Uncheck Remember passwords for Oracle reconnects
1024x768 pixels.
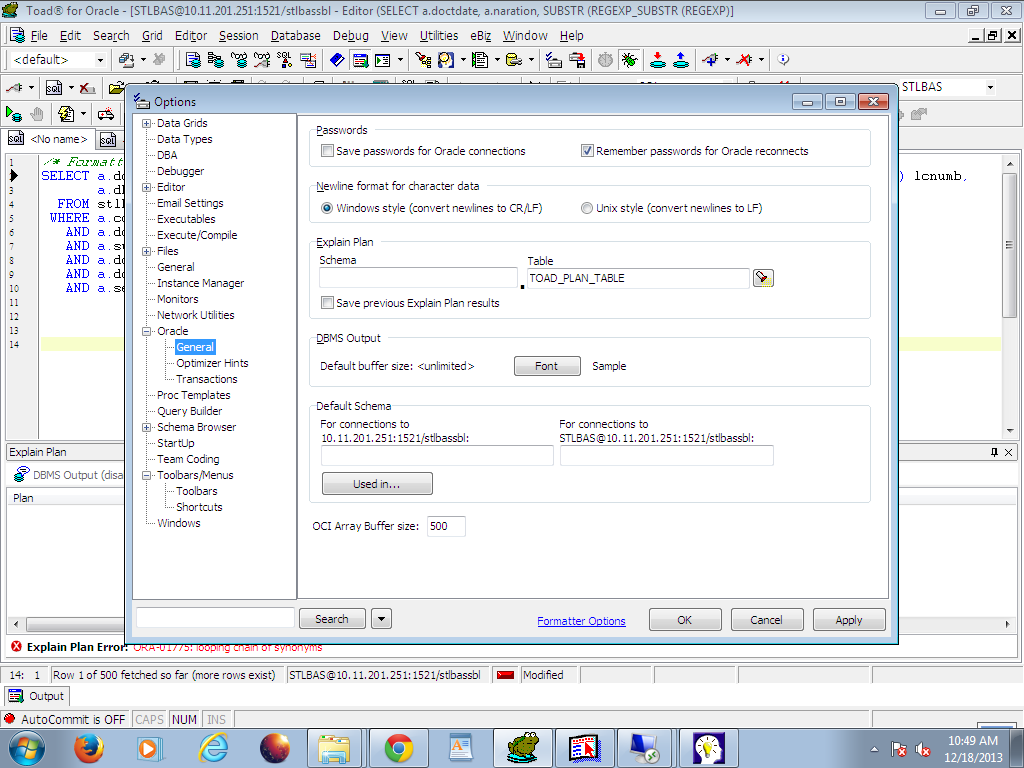587,151
